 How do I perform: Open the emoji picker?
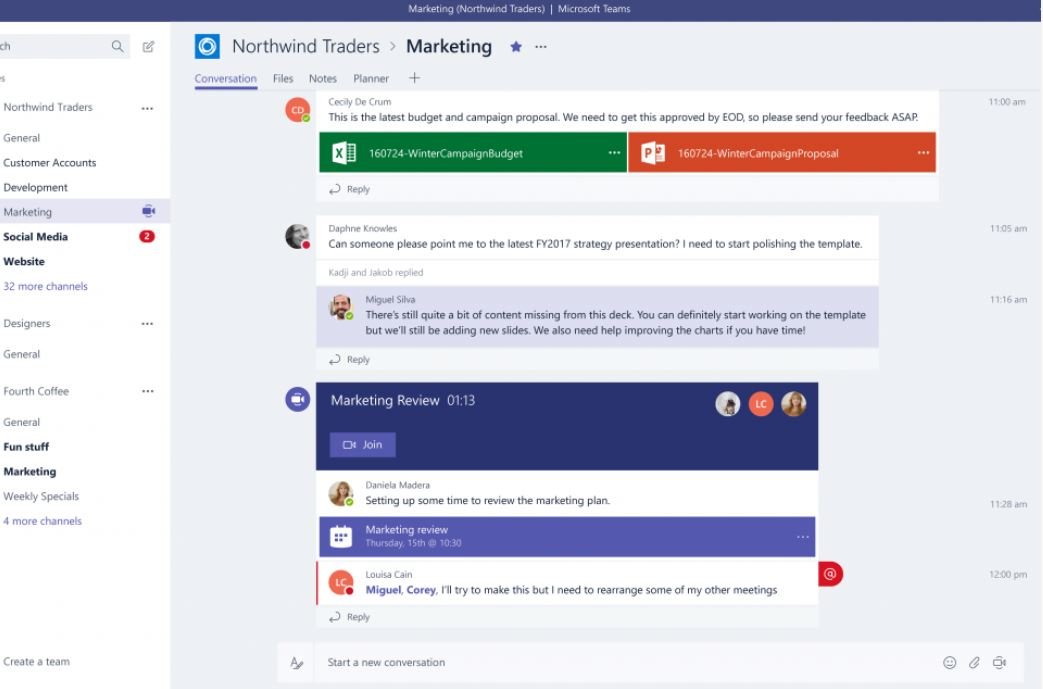(950, 662)
